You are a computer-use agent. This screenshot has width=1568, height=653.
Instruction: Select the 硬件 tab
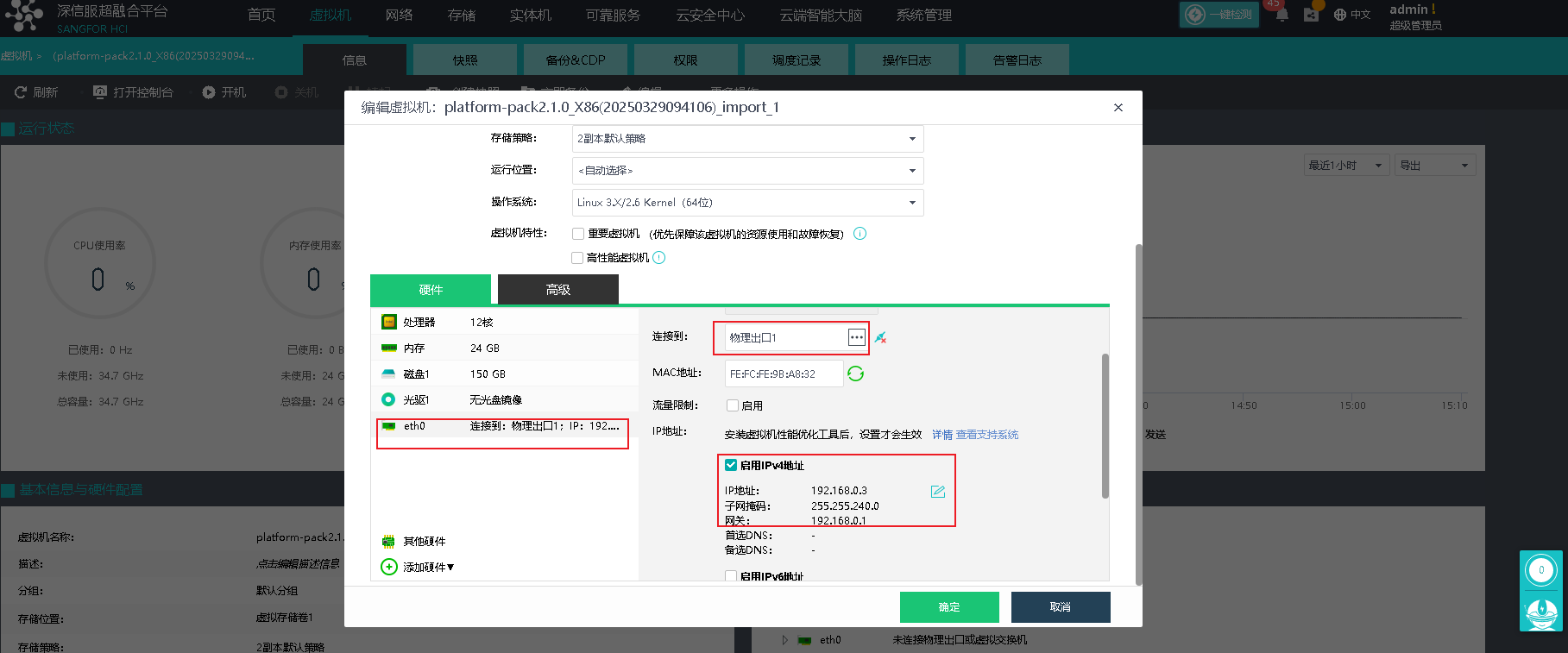[431, 290]
